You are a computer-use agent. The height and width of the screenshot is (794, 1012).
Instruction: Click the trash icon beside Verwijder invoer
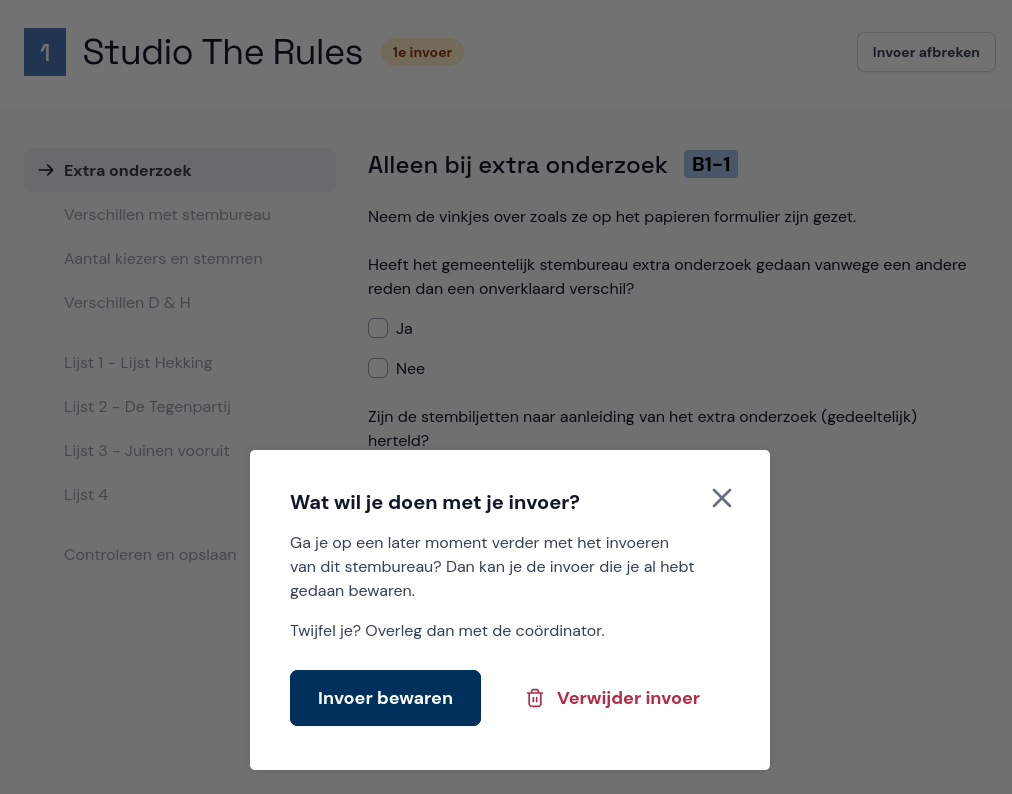tap(535, 698)
